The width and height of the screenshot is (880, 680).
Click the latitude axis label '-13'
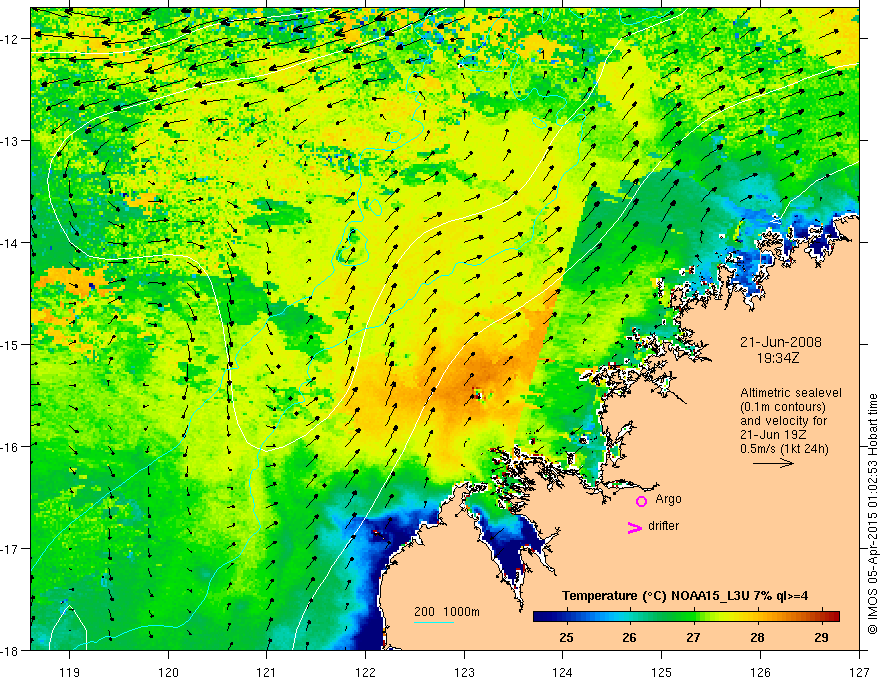[11, 140]
